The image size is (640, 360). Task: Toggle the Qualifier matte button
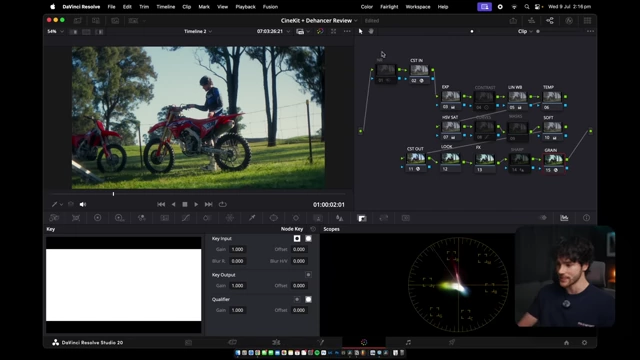[x=308, y=299]
